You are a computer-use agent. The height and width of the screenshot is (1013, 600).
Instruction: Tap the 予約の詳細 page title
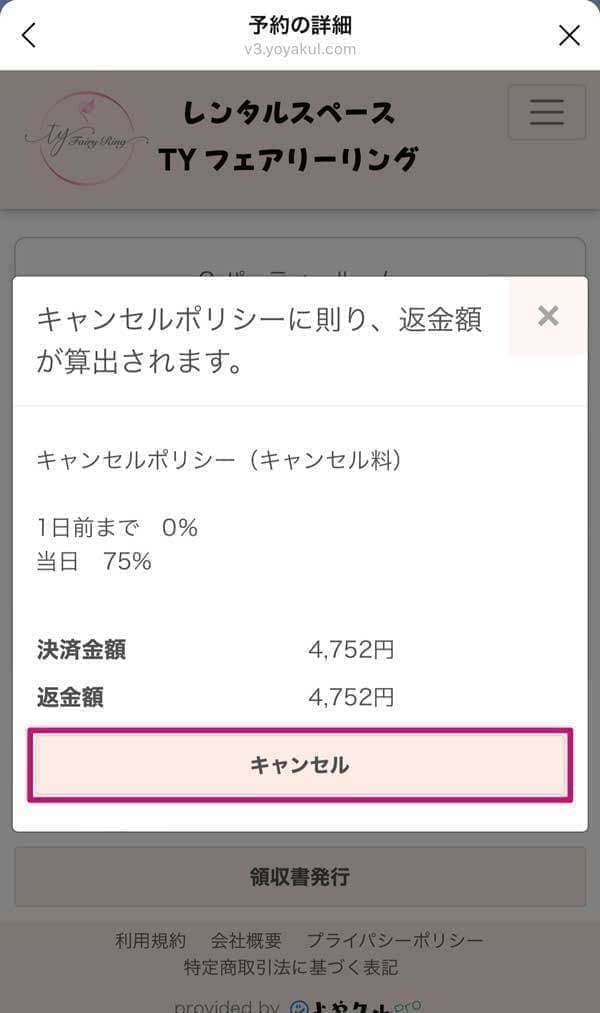pos(300,24)
